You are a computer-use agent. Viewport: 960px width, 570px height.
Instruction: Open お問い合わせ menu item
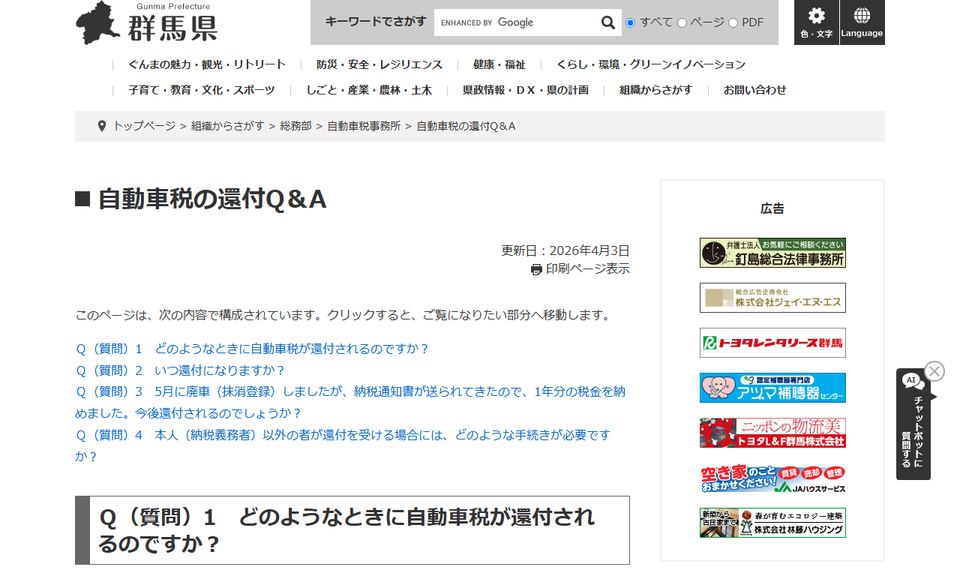click(x=754, y=90)
